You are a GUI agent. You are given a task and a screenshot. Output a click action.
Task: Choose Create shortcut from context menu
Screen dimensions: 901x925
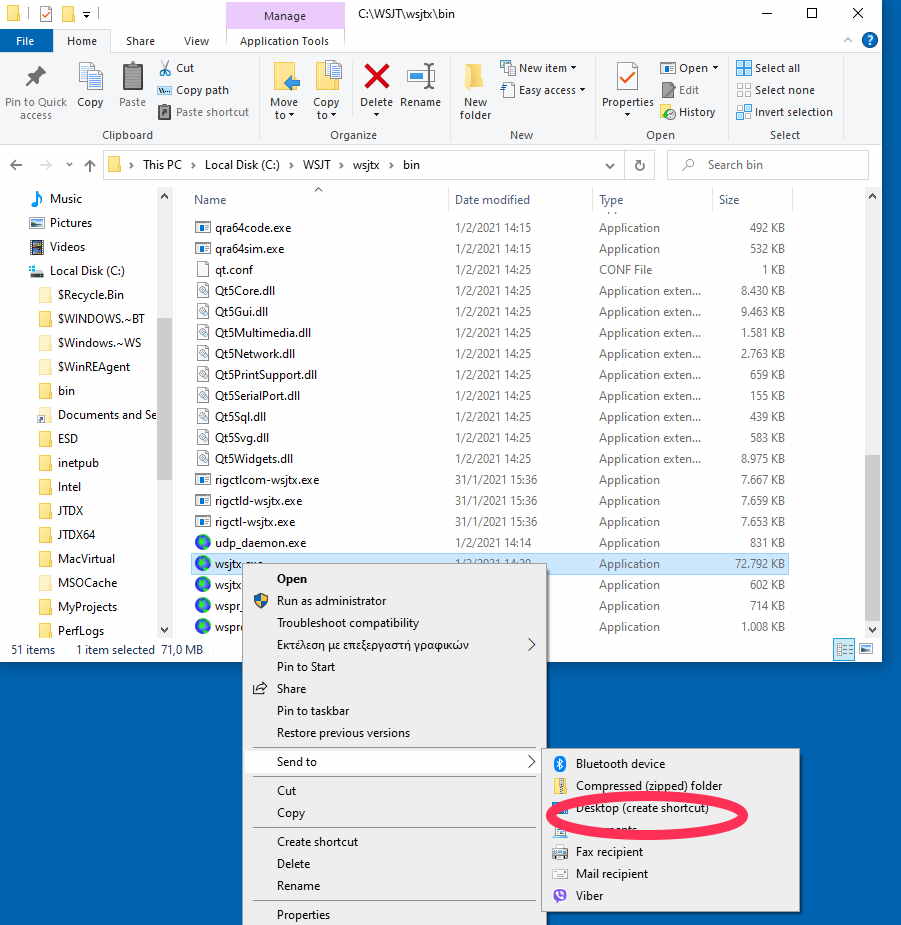pos(317,842)
